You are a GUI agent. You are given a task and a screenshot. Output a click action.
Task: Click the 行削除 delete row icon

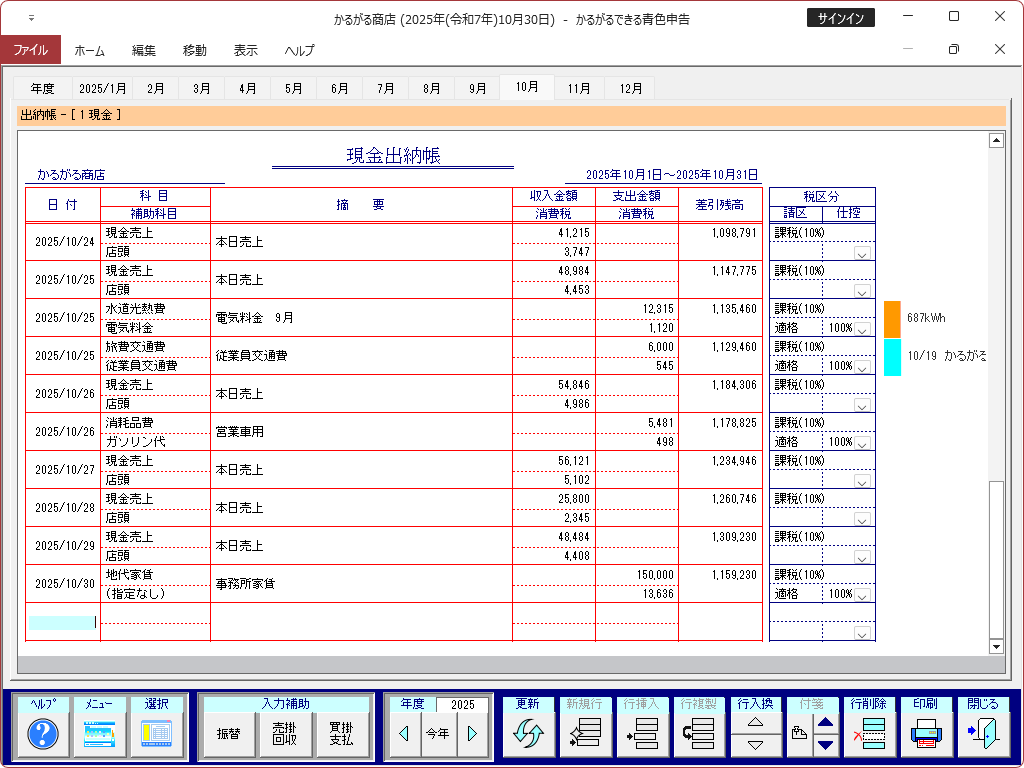click(x=869, y=734)
